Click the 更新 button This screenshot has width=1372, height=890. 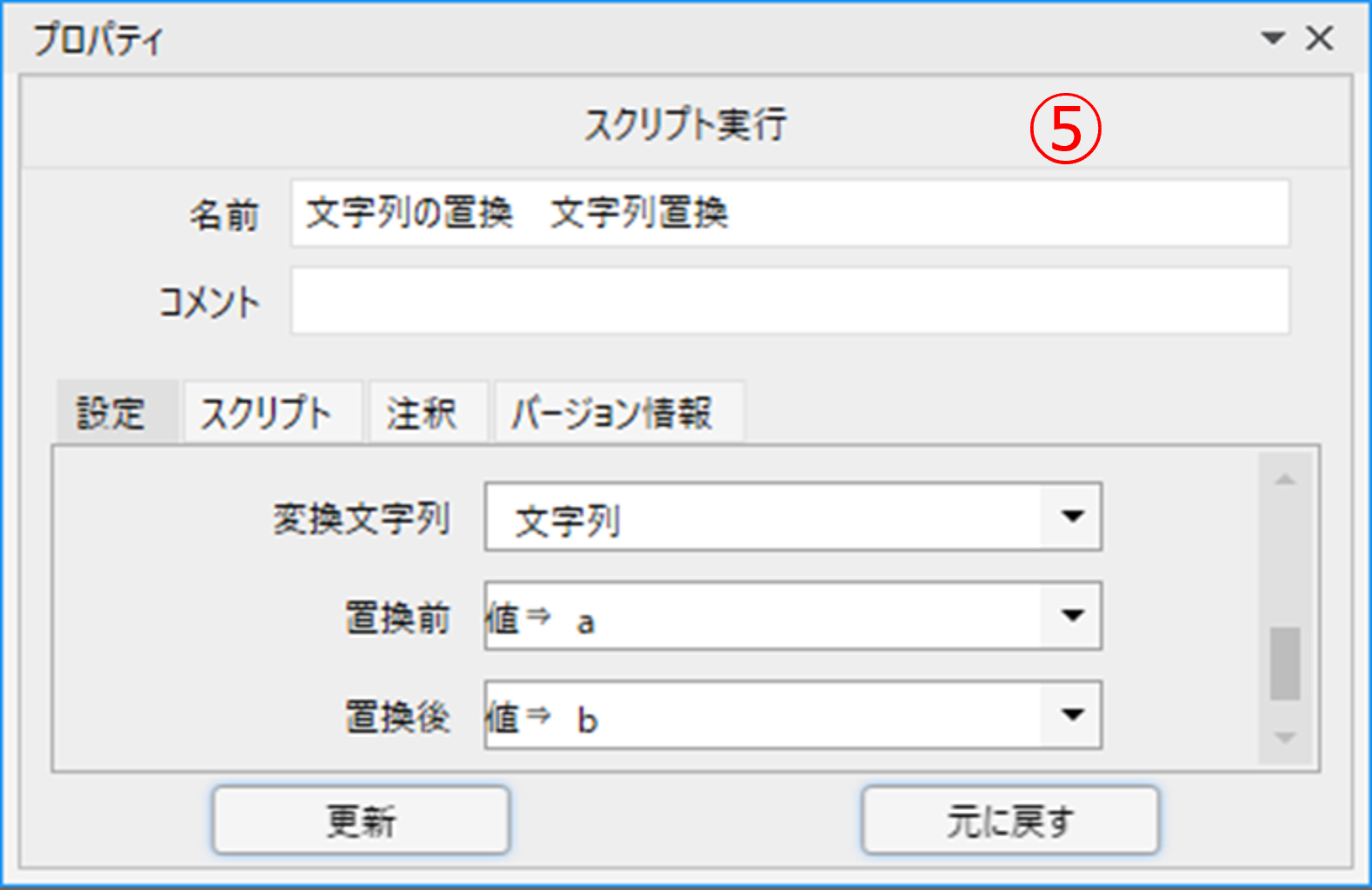pyautogui.click(x=362, y=820)
